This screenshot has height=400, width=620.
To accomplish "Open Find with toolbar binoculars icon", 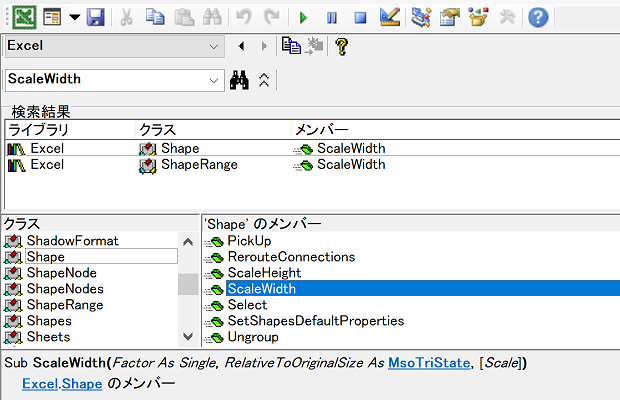I will coord(212,17).
